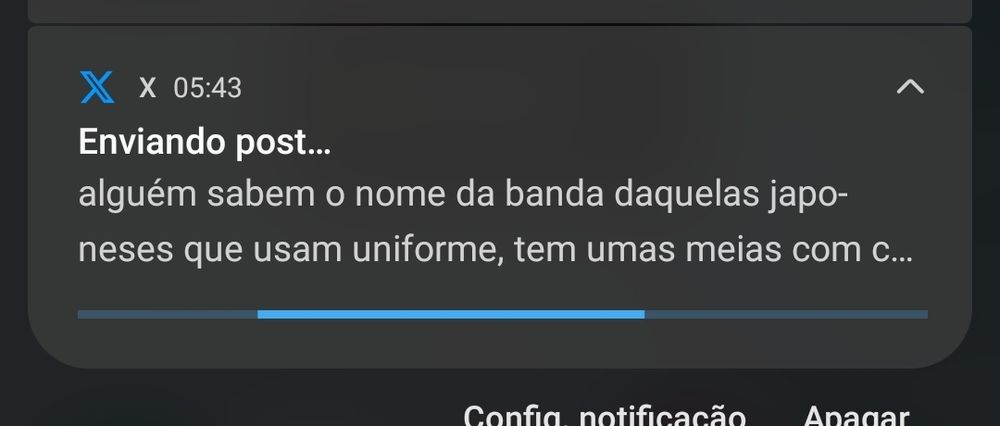Tap the app name X beside the logo
The height and width of the screenshot is (426, 1000).
(147, 87)
